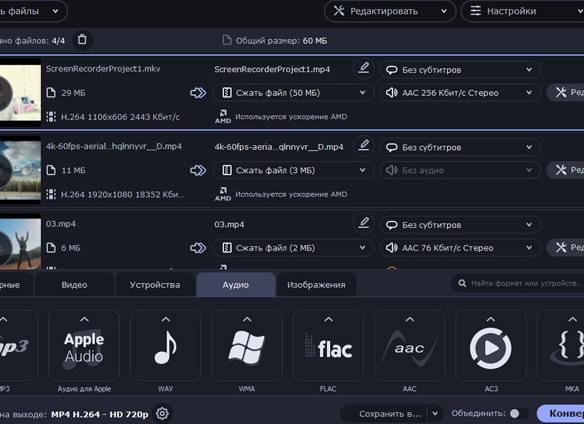584x424 pixels.
Task: Open arrow next to Сохранить в...
Action: pyautogui.click(x=435, y=414)
